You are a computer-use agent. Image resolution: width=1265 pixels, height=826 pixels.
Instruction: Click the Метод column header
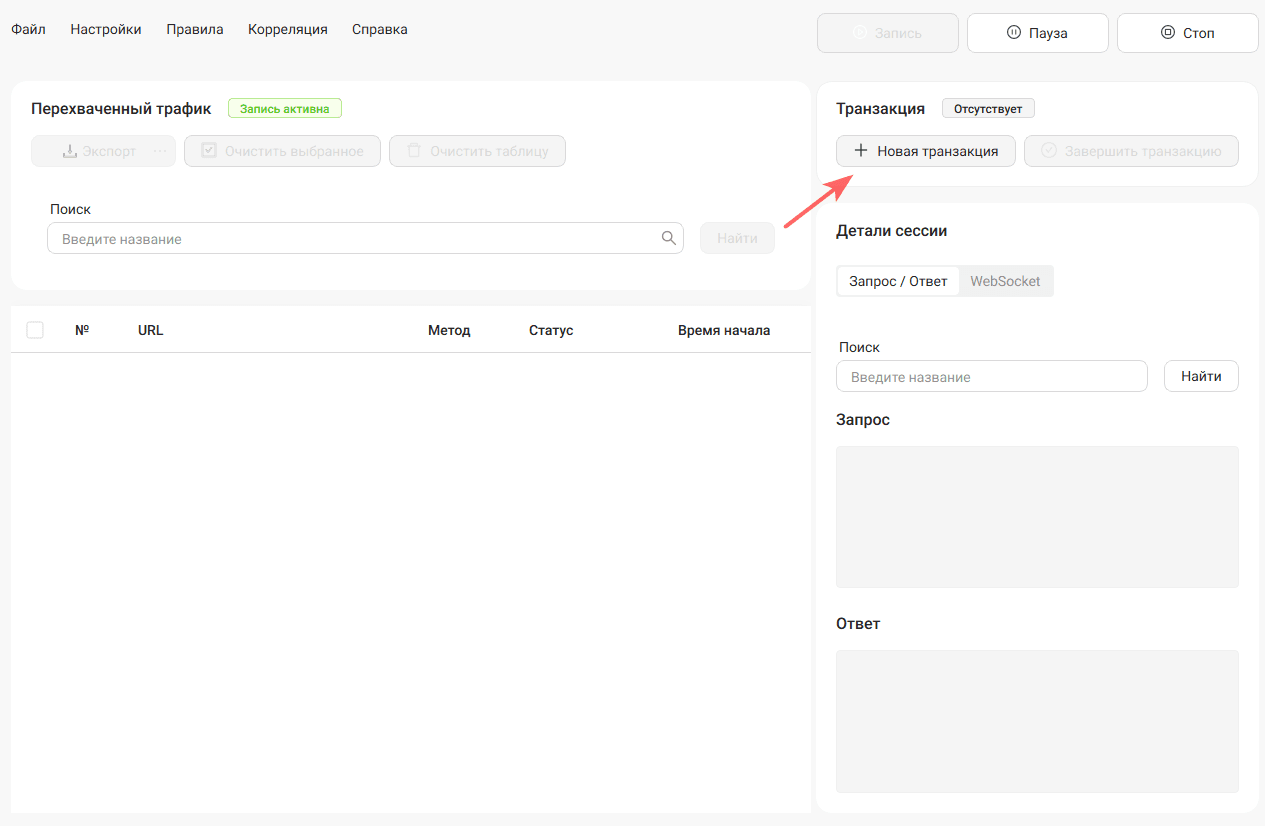click(449, 330)
